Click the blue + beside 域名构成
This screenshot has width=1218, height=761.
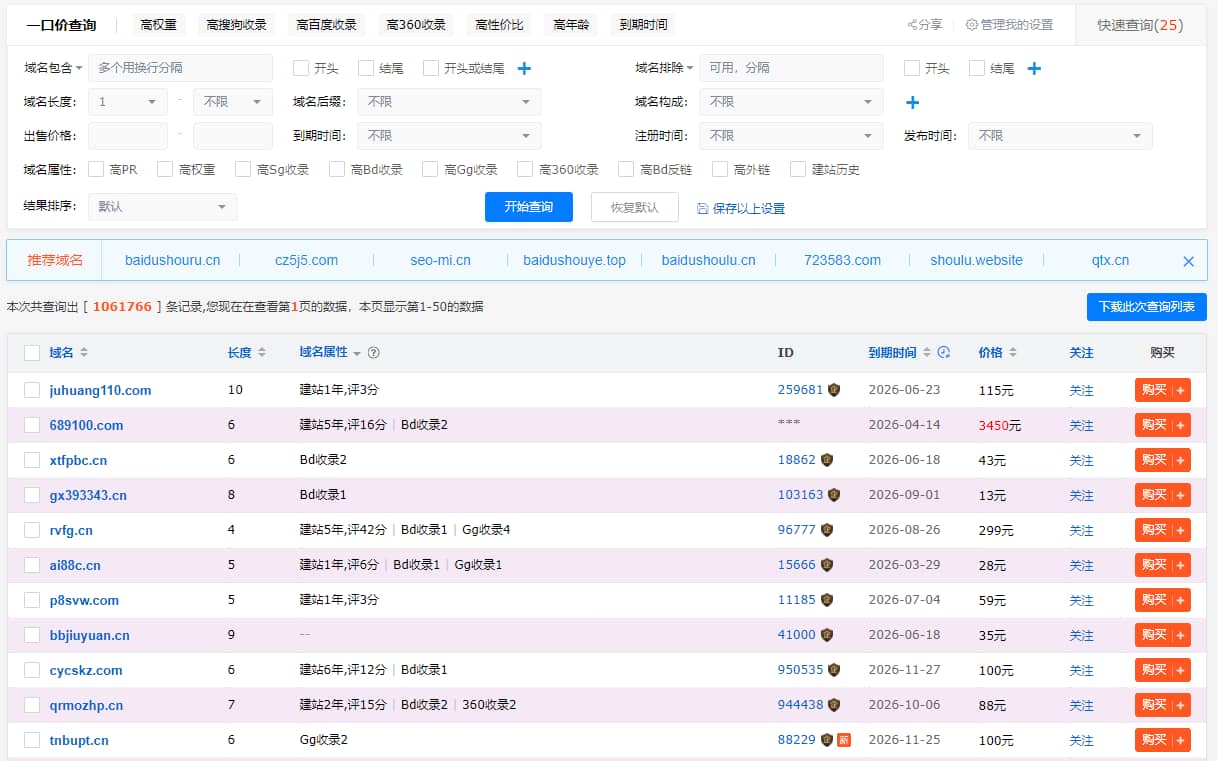pyautogui.click(x=910, y=101)
